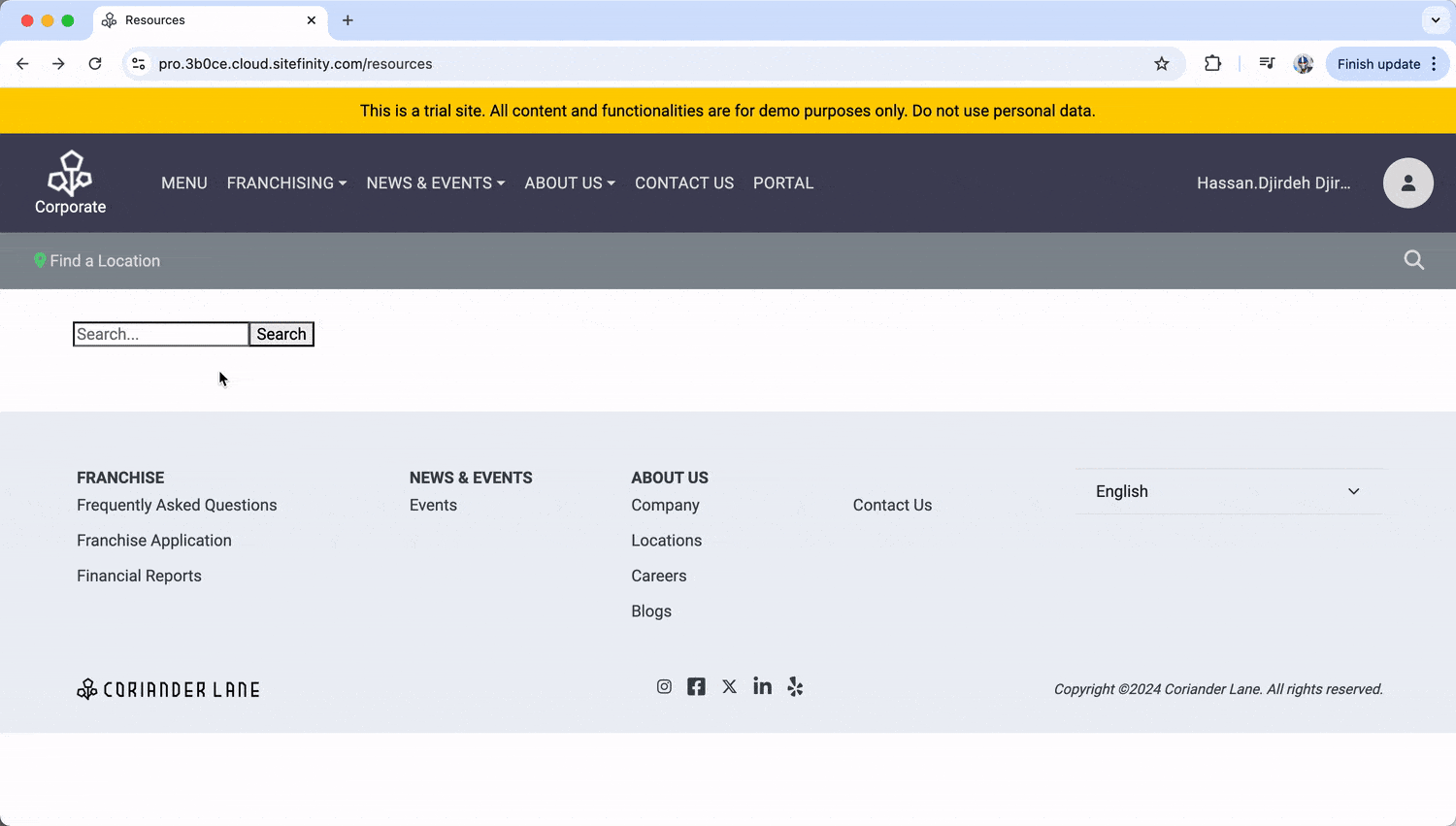Open the LinkedIn footer icon
The image size is (1456, 826).
coord(762,687)
